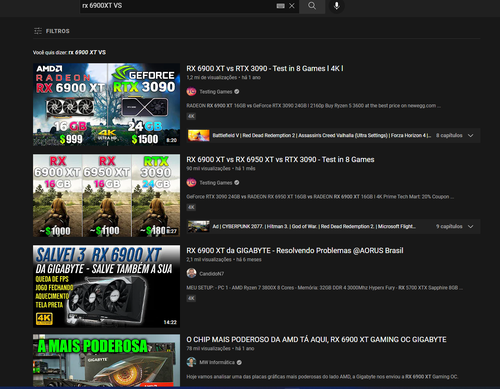Viewport: 500px width, 389px height.
Task: Open CandidoN7 channel name
Action: (212, 274)
